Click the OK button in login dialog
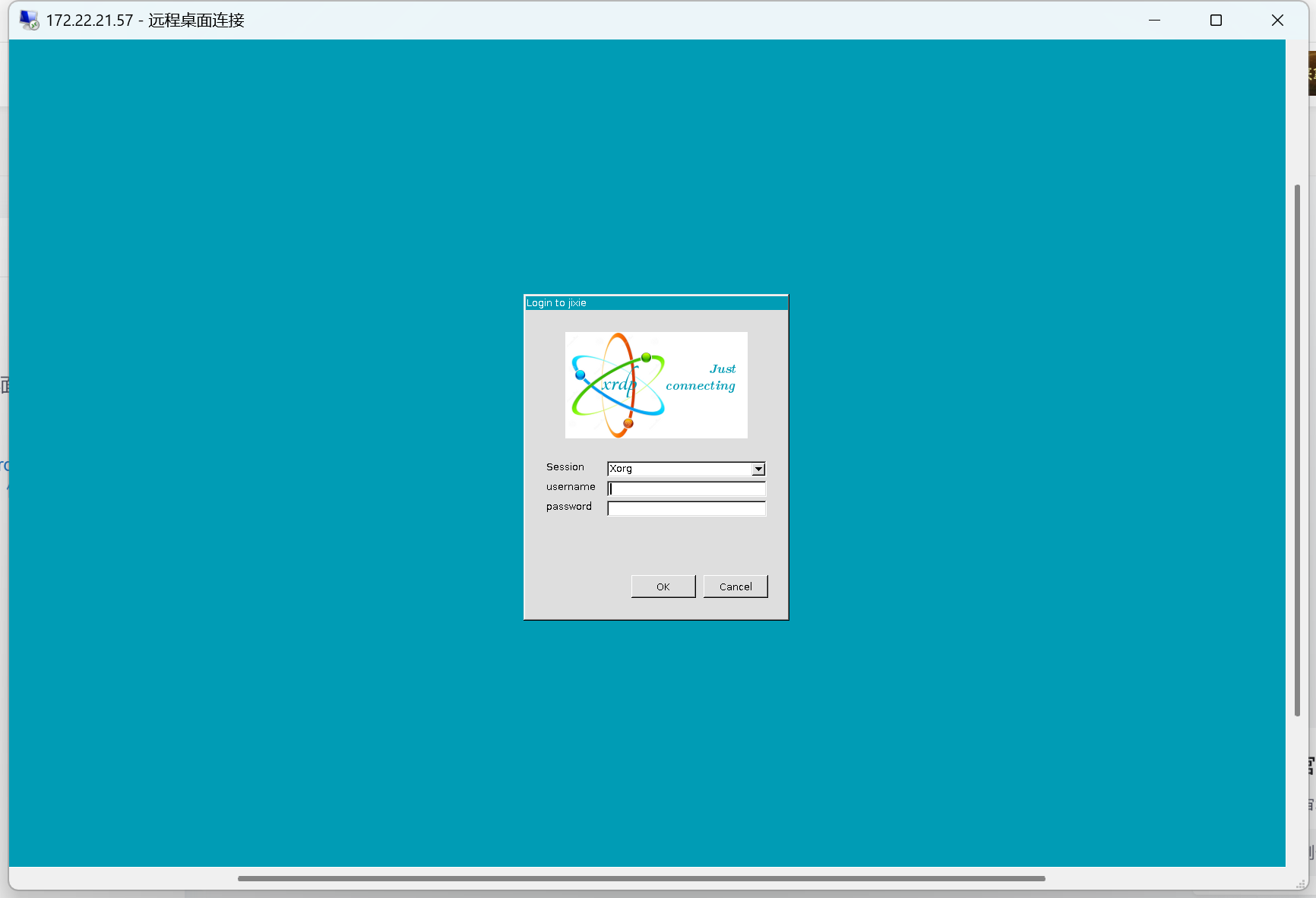Screen dimensions: 1316x898 [x=663, y=587]
